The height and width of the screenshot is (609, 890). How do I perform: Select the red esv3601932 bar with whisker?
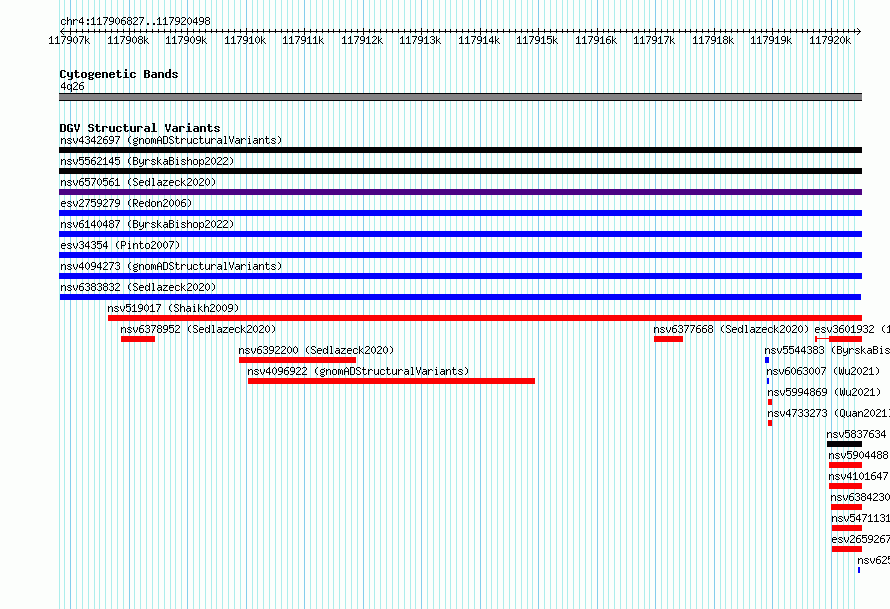coord(839,339)
